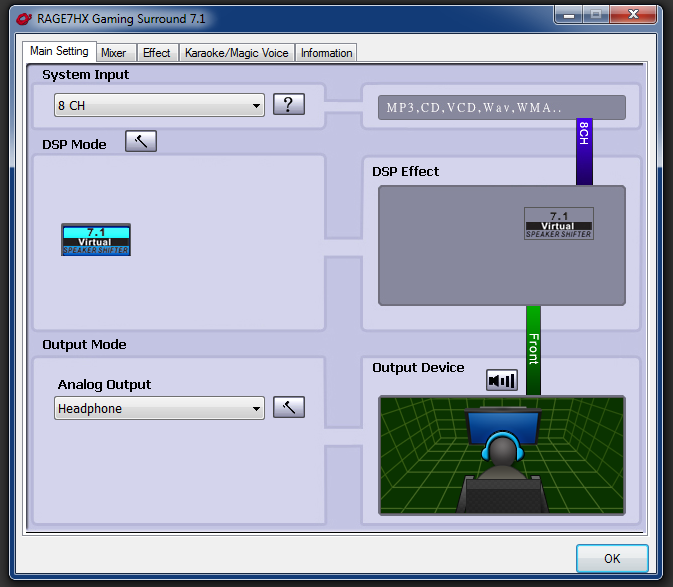
Task: Click the question mark help button
Action: pyautogui.click(x=288, y=105)
